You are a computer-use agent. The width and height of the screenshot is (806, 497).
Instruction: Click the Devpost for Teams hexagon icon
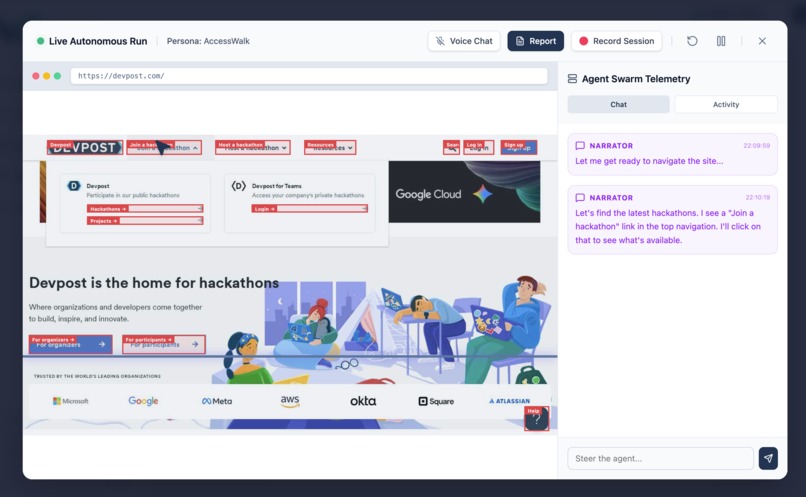(x=239, y=186)
